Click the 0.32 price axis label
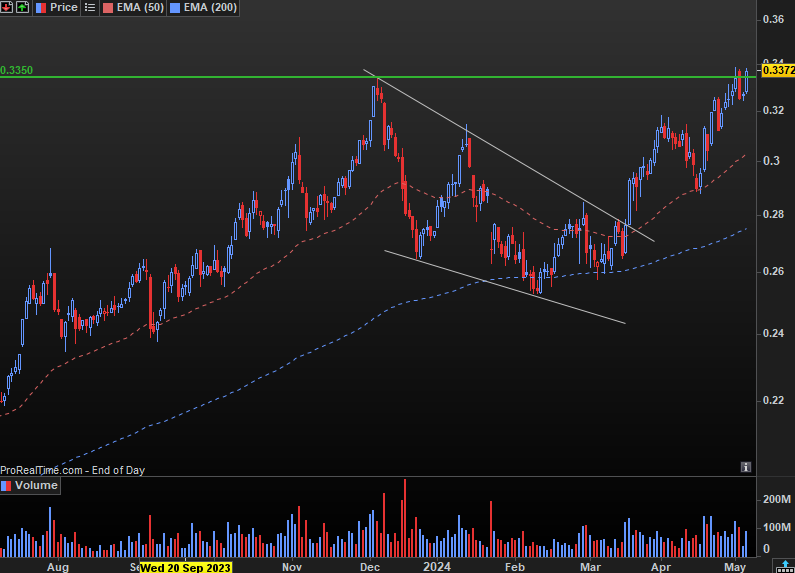Image resolution: width=795 pixels, height=573 pixels. [x=773, y=110]
